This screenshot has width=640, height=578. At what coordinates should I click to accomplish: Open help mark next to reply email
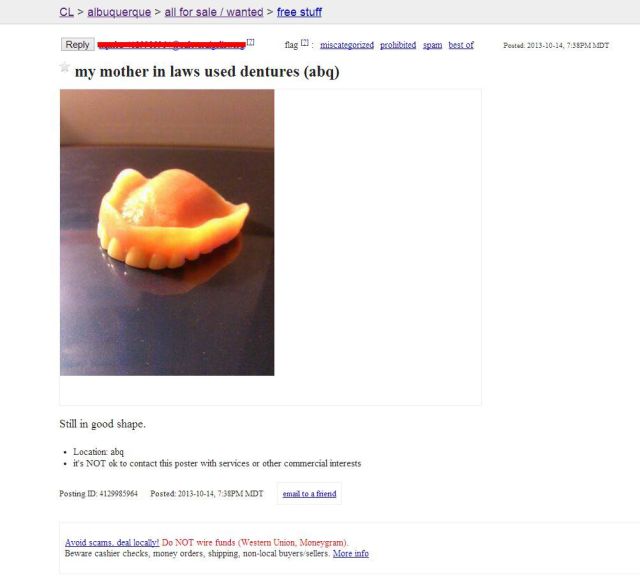click(x=251, y=42)
